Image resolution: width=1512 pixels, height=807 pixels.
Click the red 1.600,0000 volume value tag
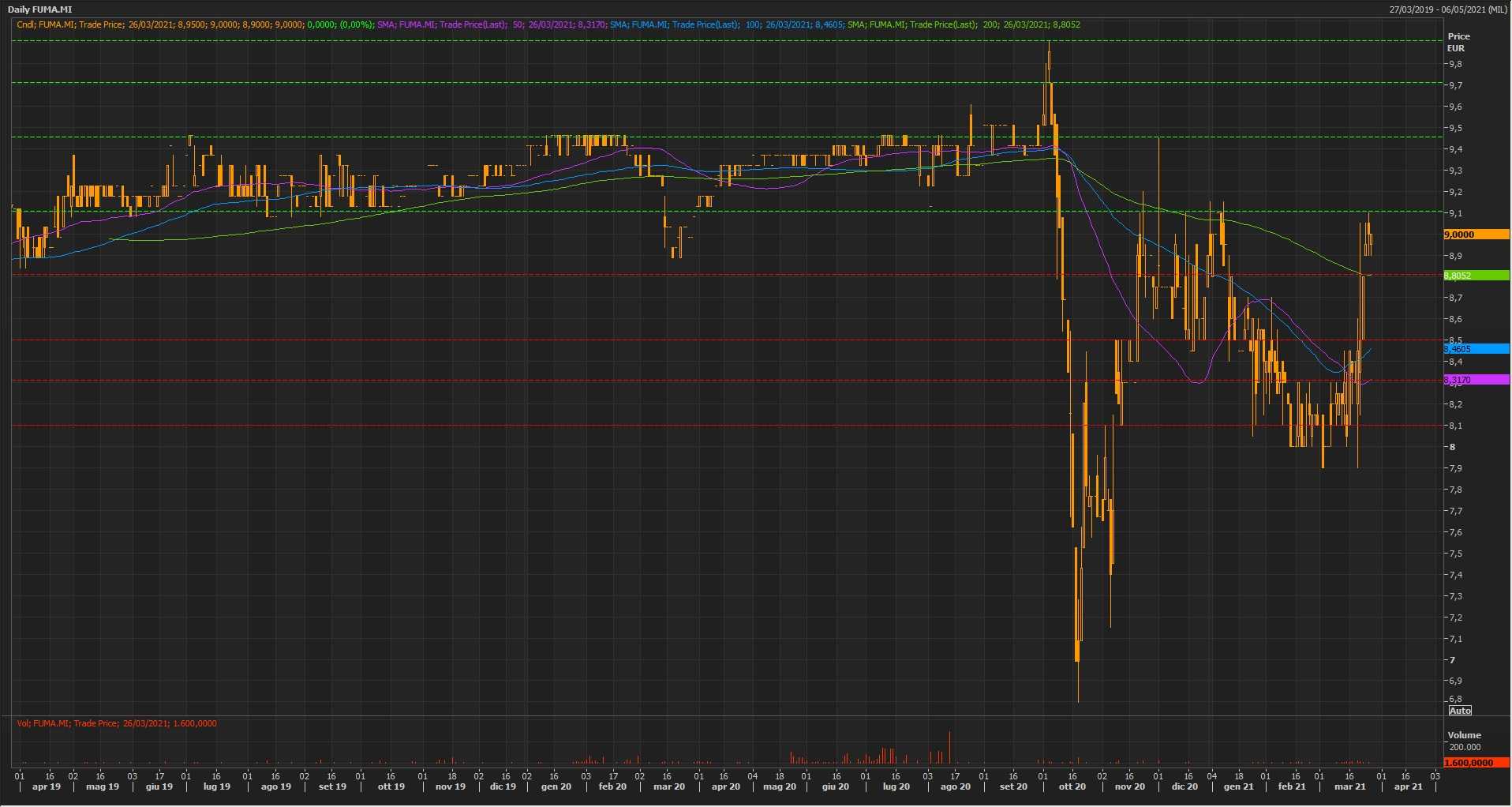tap(1476, 763)
